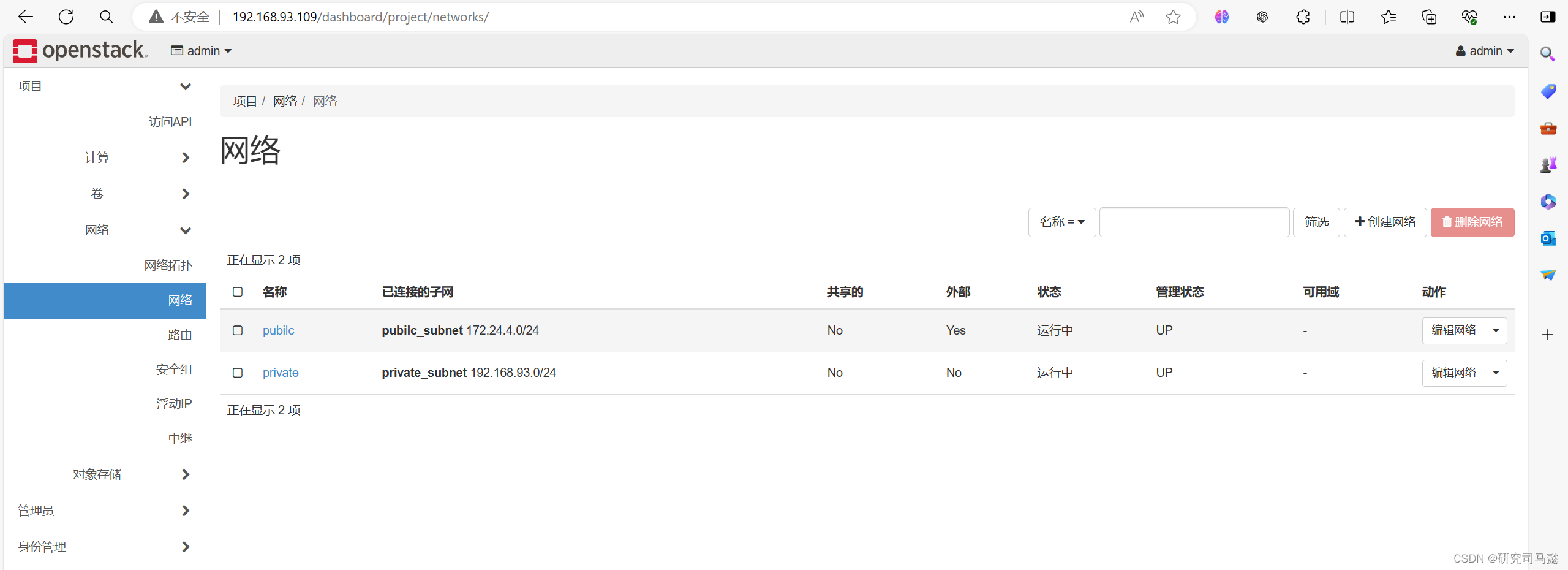Go back with the browser back arrow
Image resolution: width=1568 pixels, height=570 pixels.
click(26, 17)
